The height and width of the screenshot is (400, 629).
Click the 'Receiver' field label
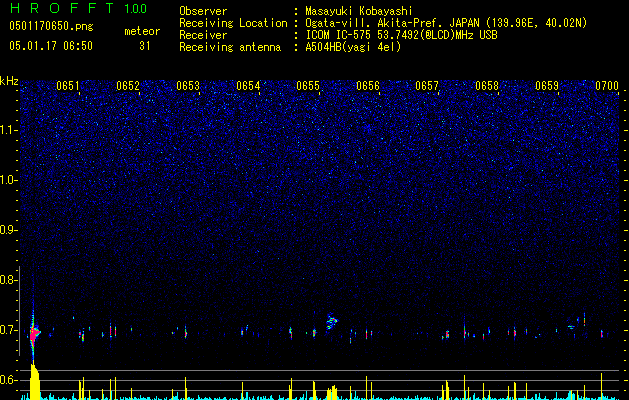[x=203, y=35]
